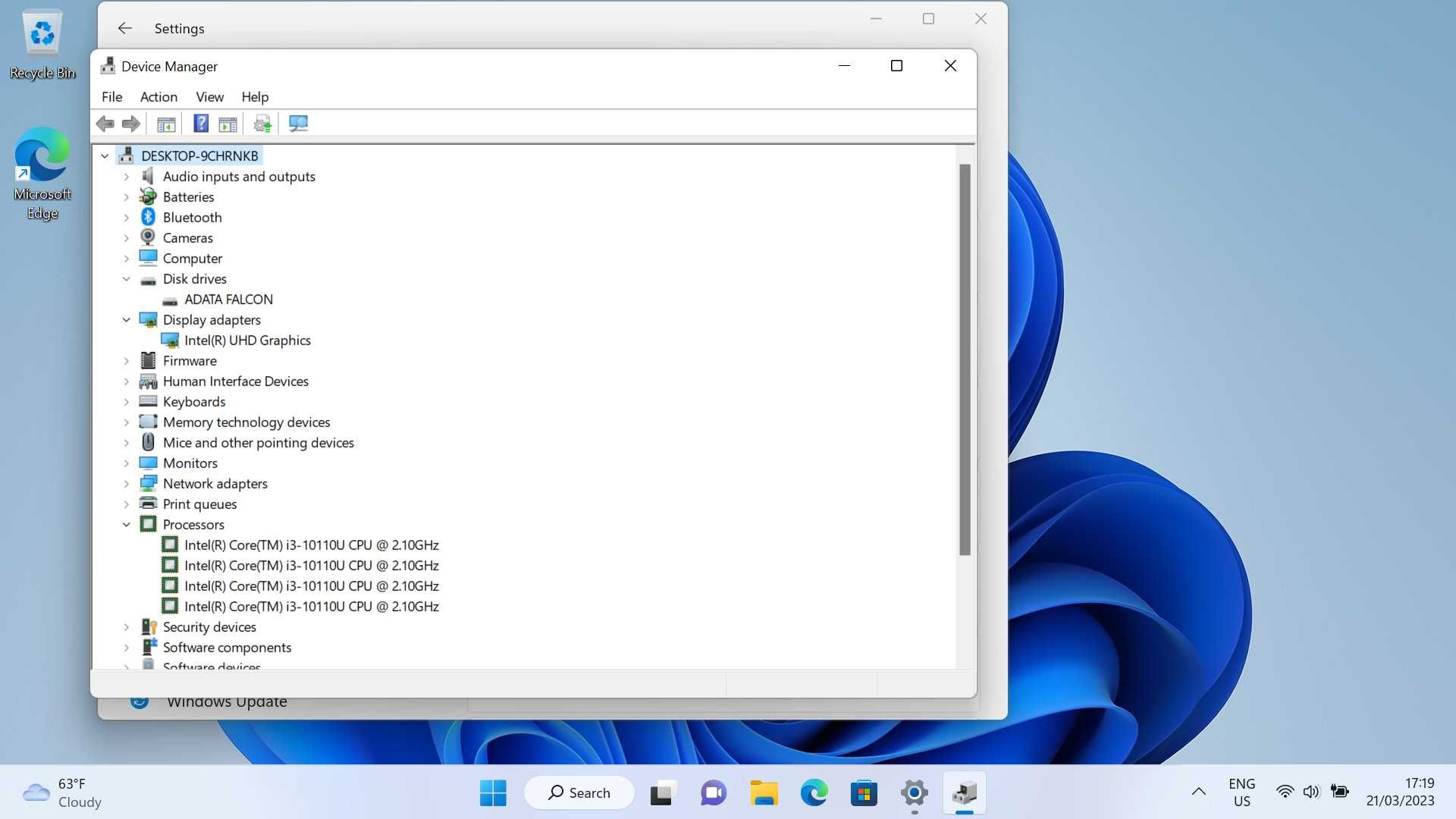Expand the Network adapters category
This screenshot has width=1456, height=819.
coord(127,484)
